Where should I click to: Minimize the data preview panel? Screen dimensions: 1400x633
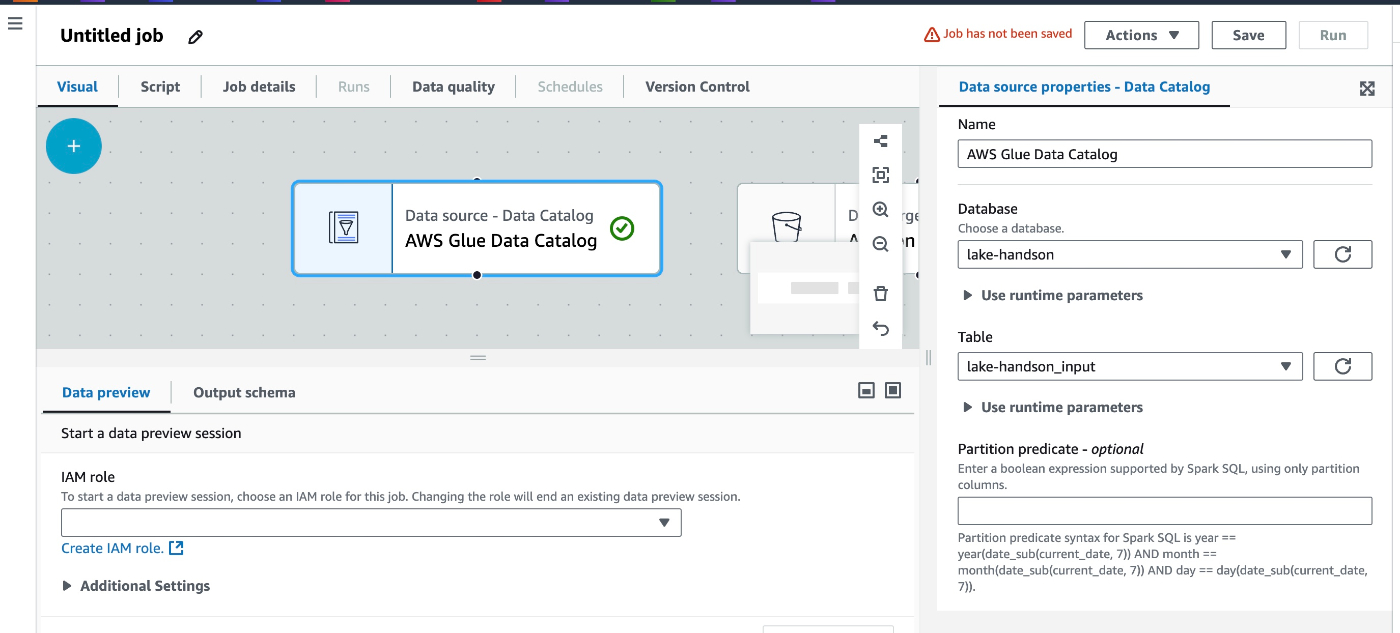867,390
